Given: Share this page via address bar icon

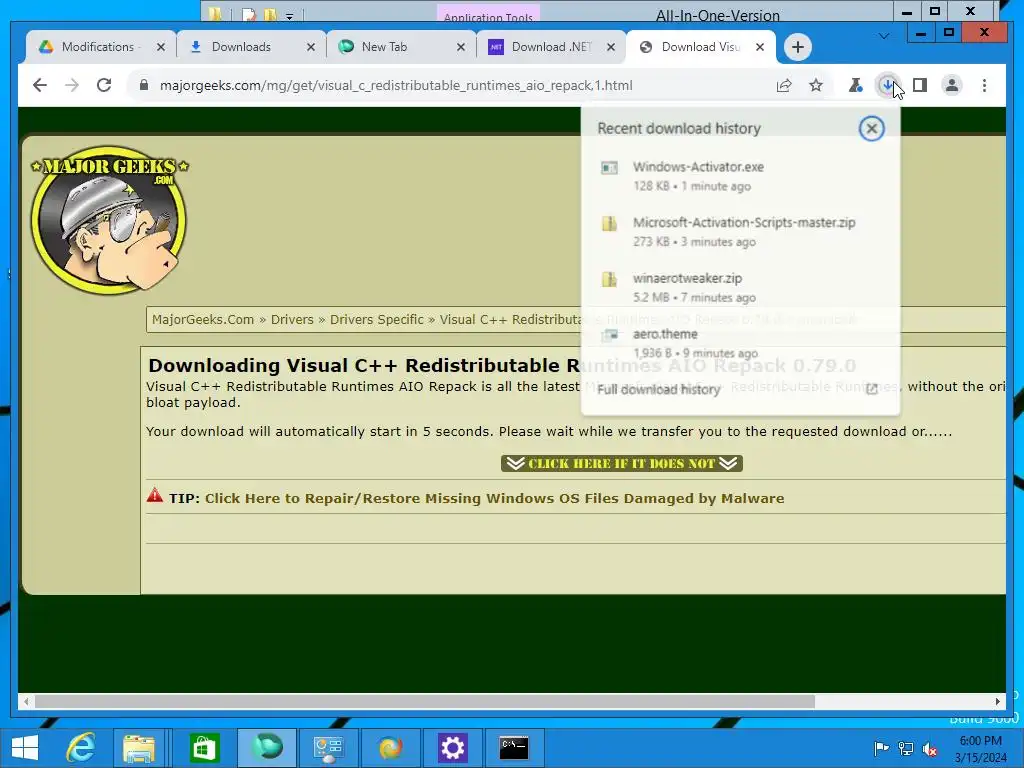Looking at the screenshot, I should click(x=784, y=85).
